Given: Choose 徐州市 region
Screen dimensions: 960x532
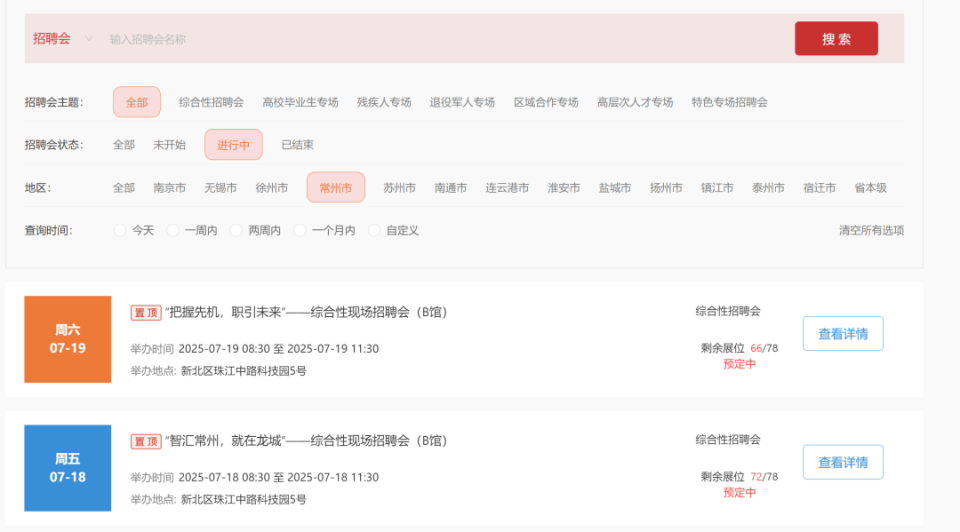Looking at the screenshot, I should pyautogui.click(x=271, y=188).
